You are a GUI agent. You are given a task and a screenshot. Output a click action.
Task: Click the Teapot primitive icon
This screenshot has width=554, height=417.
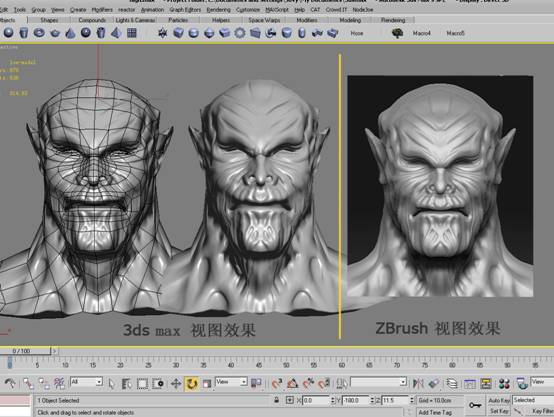(55, 33)
